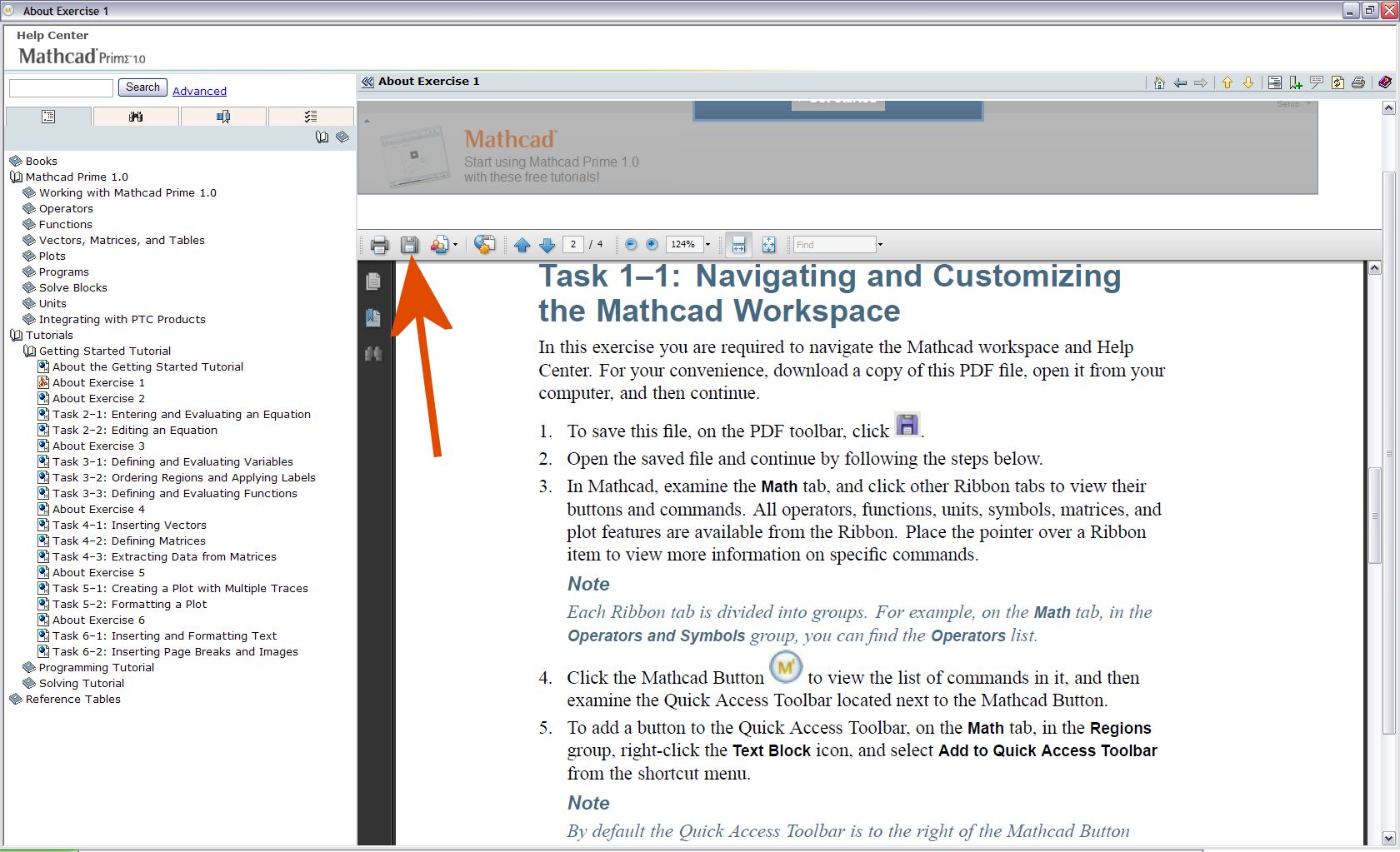Show topic in table of contents

(x=1274, y=82)
